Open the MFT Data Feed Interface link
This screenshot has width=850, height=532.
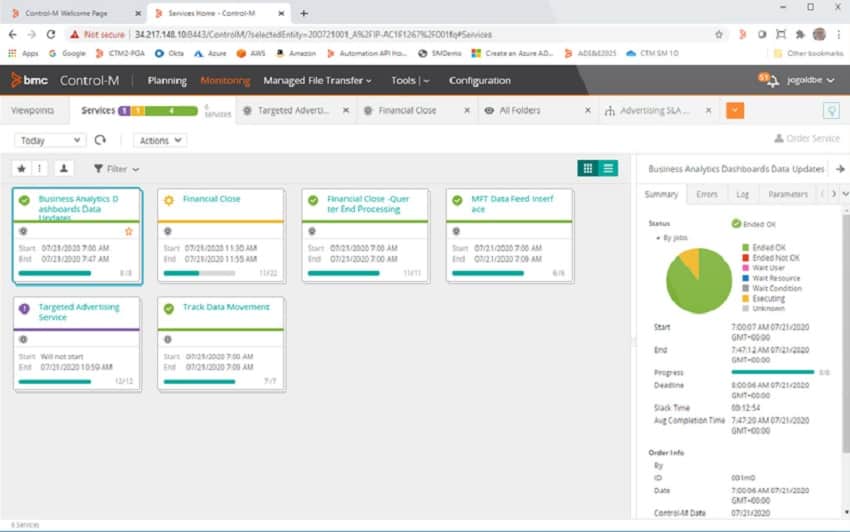(x=512, y=204)
